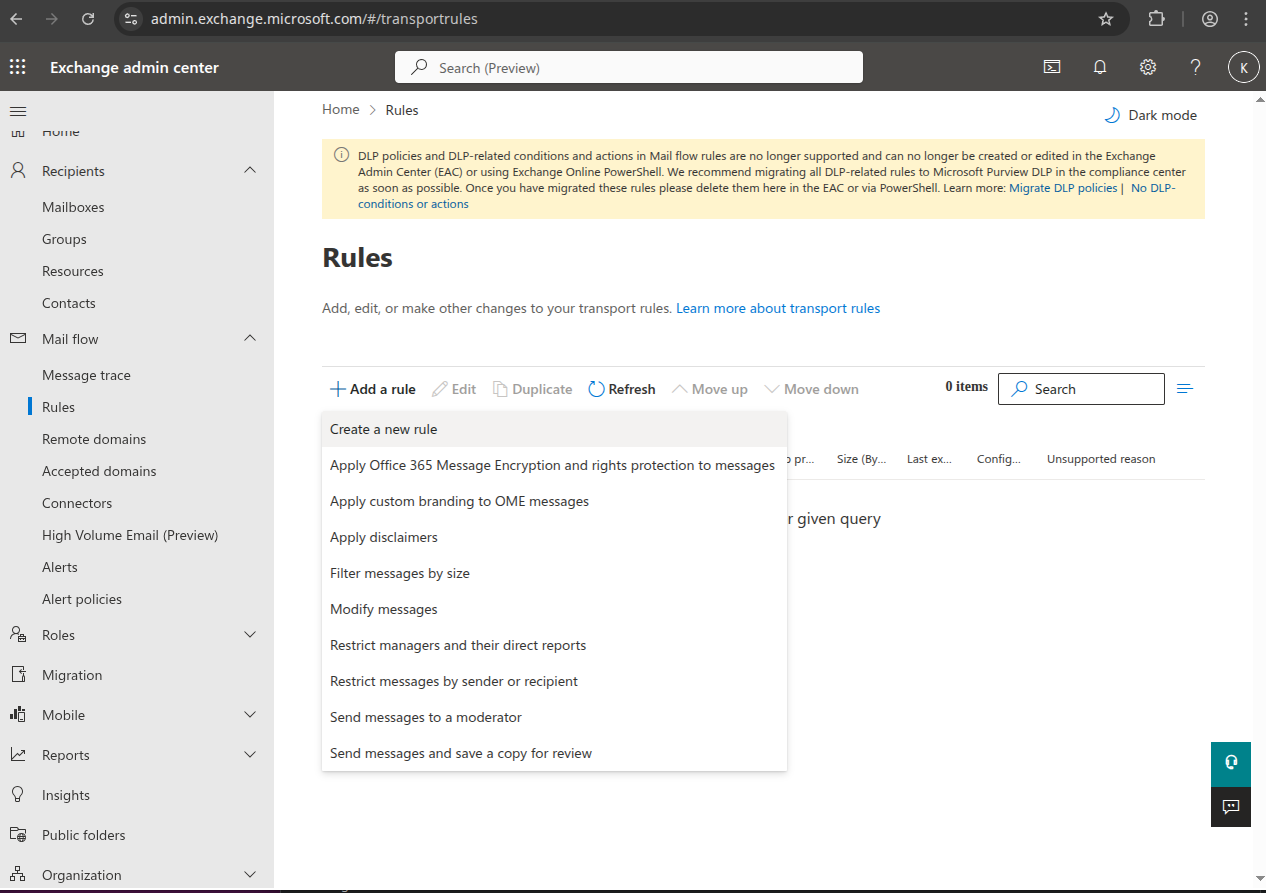Open browser extensions puzzle icon
The width and height of the screenshot is (1266, 893).
(x=1157, y=19)
